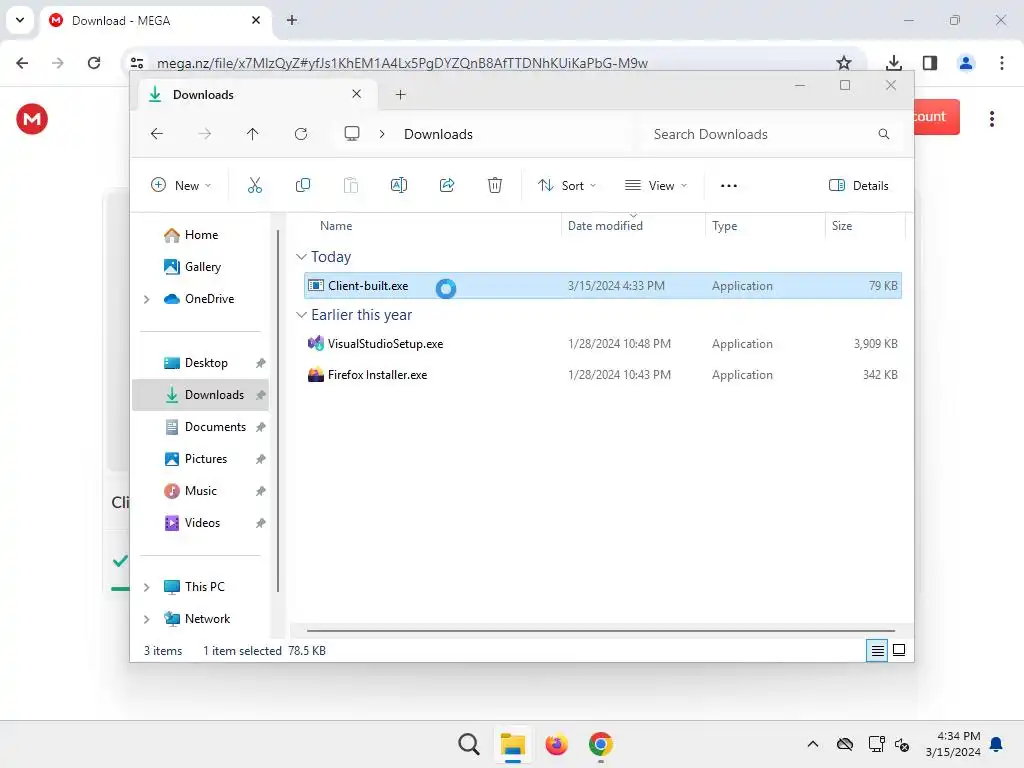Open a new Chrome tab

[292, 20]
